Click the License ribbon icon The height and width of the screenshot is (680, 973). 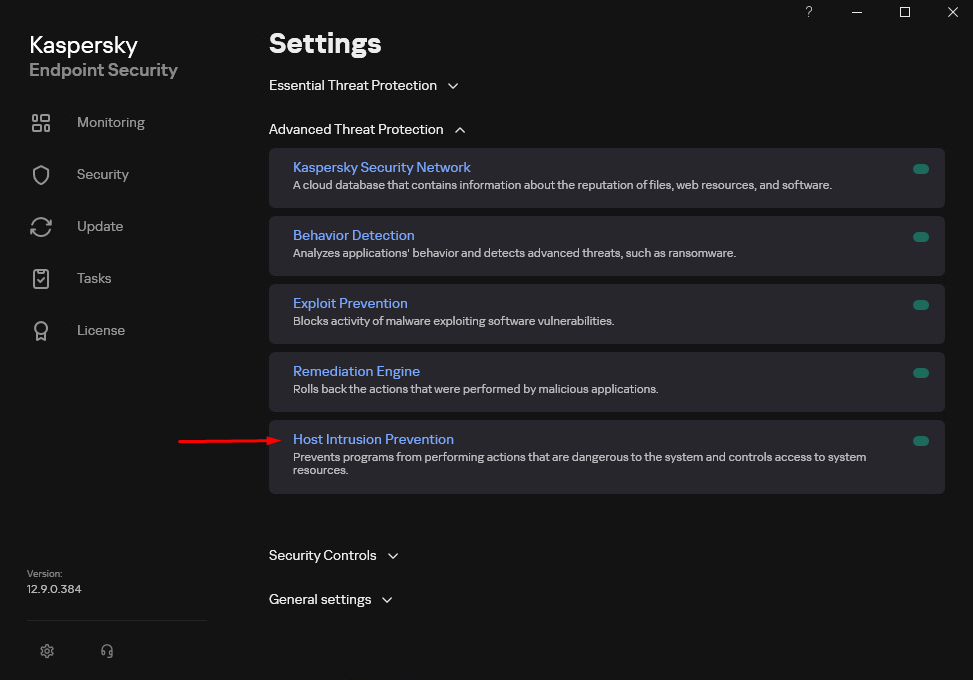click(x=41, y=331)
